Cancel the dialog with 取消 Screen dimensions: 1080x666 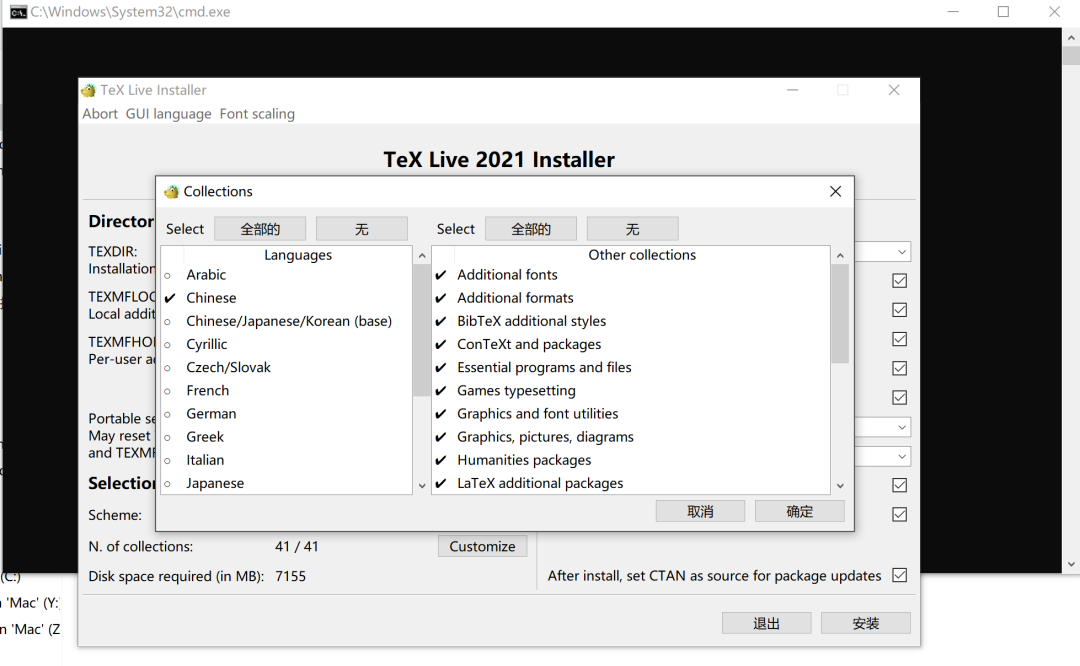[700, 511]
